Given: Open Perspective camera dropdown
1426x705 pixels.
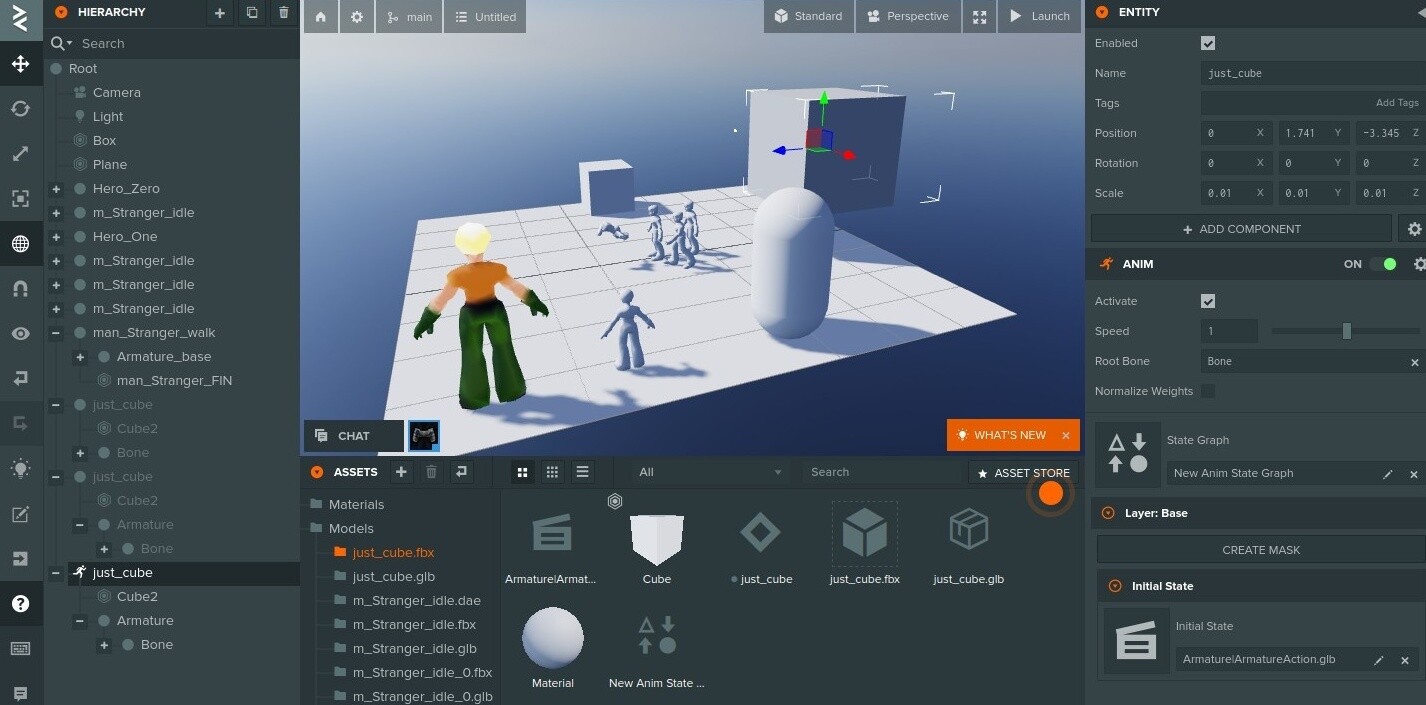Looking at the screenshot, I should click(x=908, y=17).
